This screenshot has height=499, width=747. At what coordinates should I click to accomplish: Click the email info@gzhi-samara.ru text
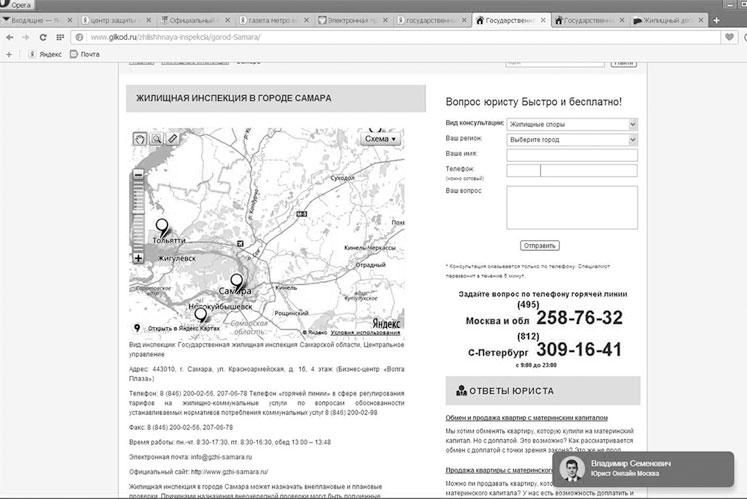click(x=222, y=457)
